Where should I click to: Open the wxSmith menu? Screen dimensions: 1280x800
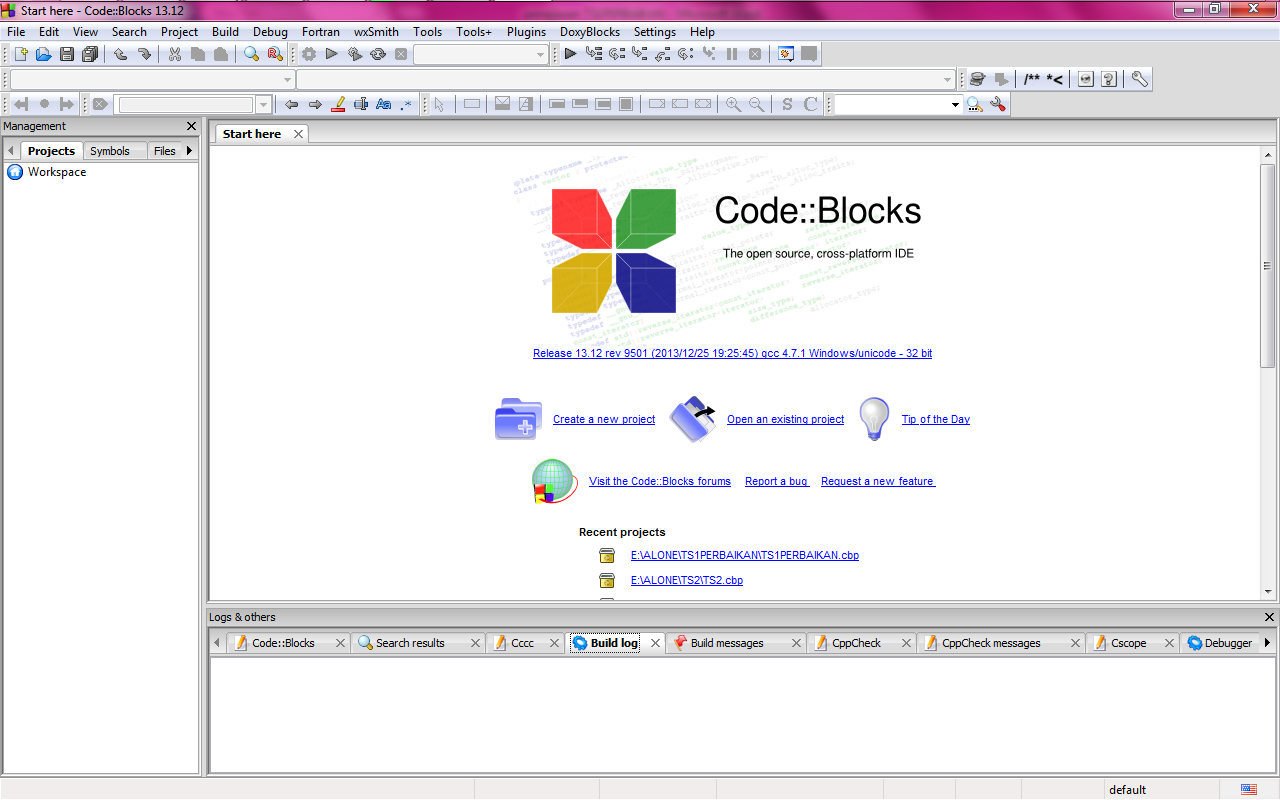376,32
